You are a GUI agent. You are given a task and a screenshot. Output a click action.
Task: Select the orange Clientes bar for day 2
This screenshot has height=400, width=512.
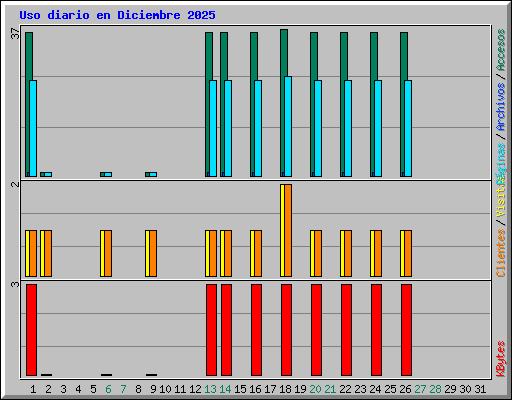pyautogui.click(x=48, y=253)
